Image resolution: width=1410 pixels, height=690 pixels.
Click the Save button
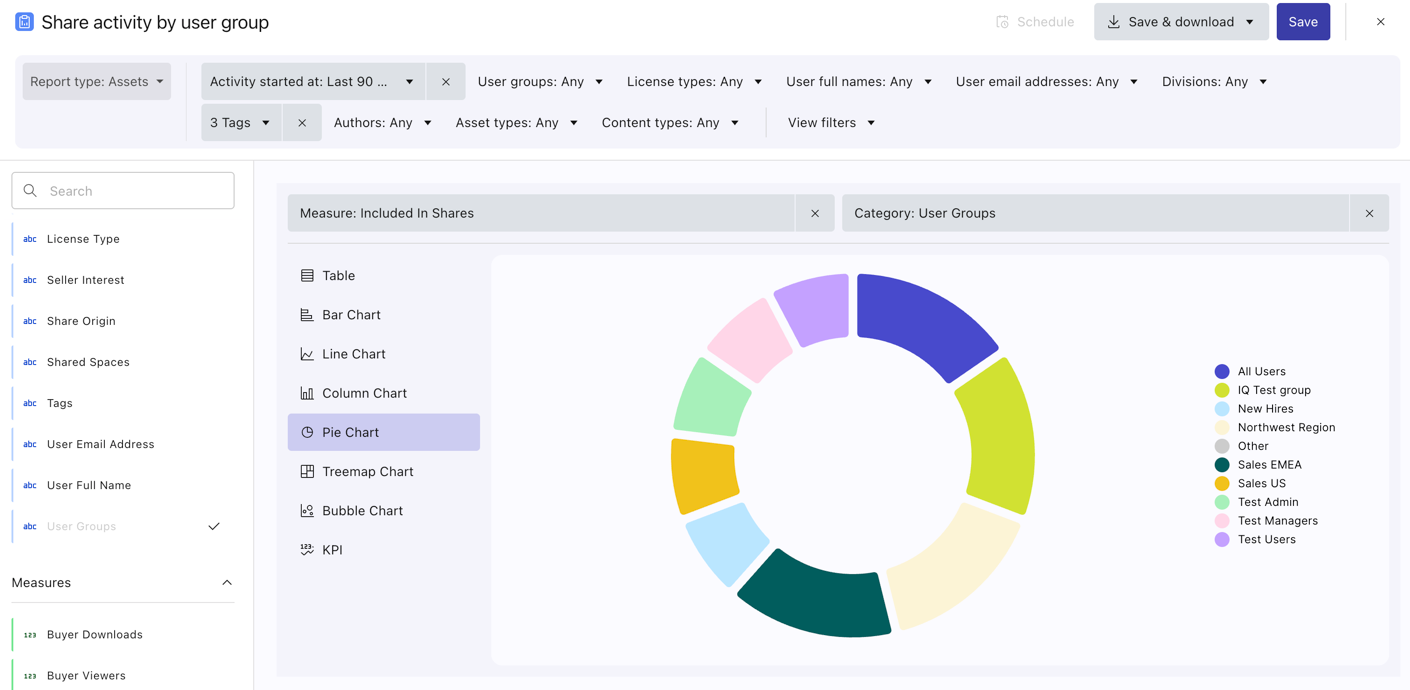(x=1302, y=22)
